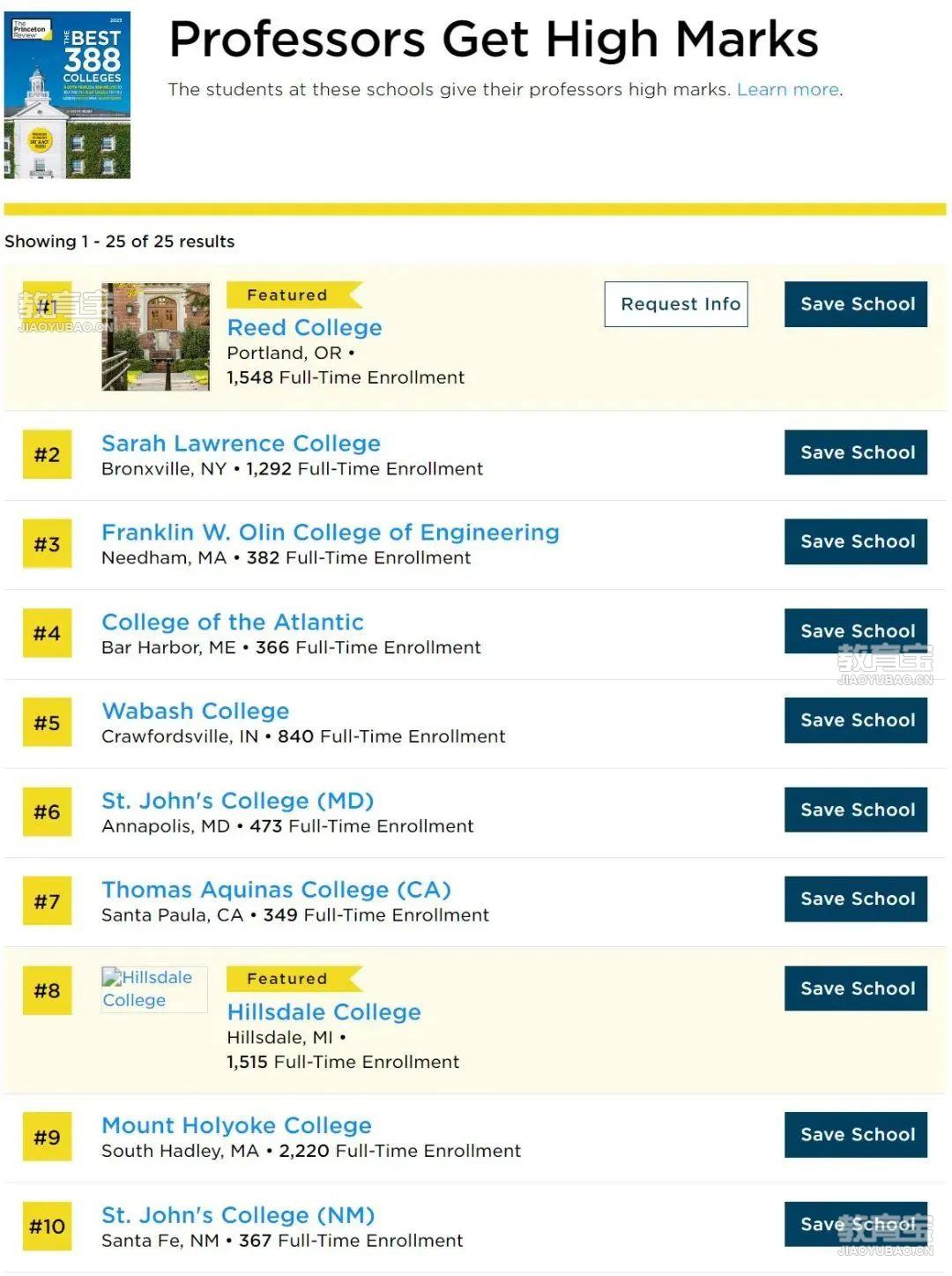This screenshot has height=1276, width=952.
Task: Open the College of the Atlantic profile
Action: coord(233,623)
